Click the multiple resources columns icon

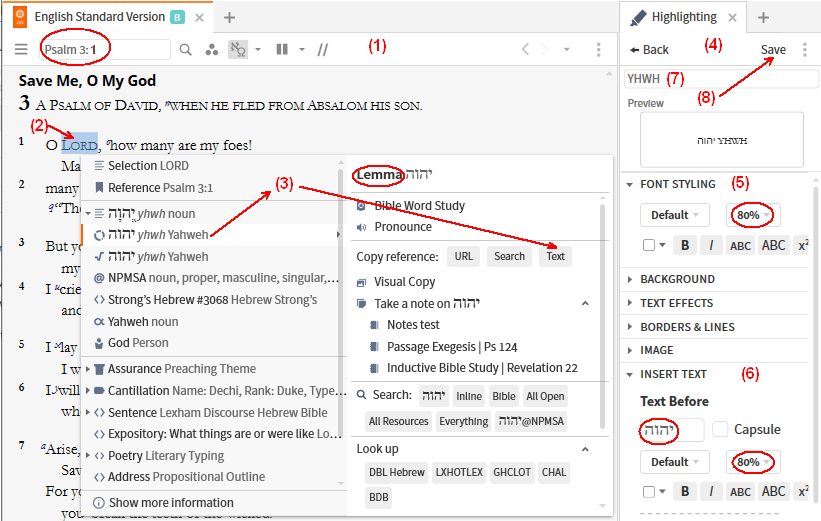click(282, 49)
